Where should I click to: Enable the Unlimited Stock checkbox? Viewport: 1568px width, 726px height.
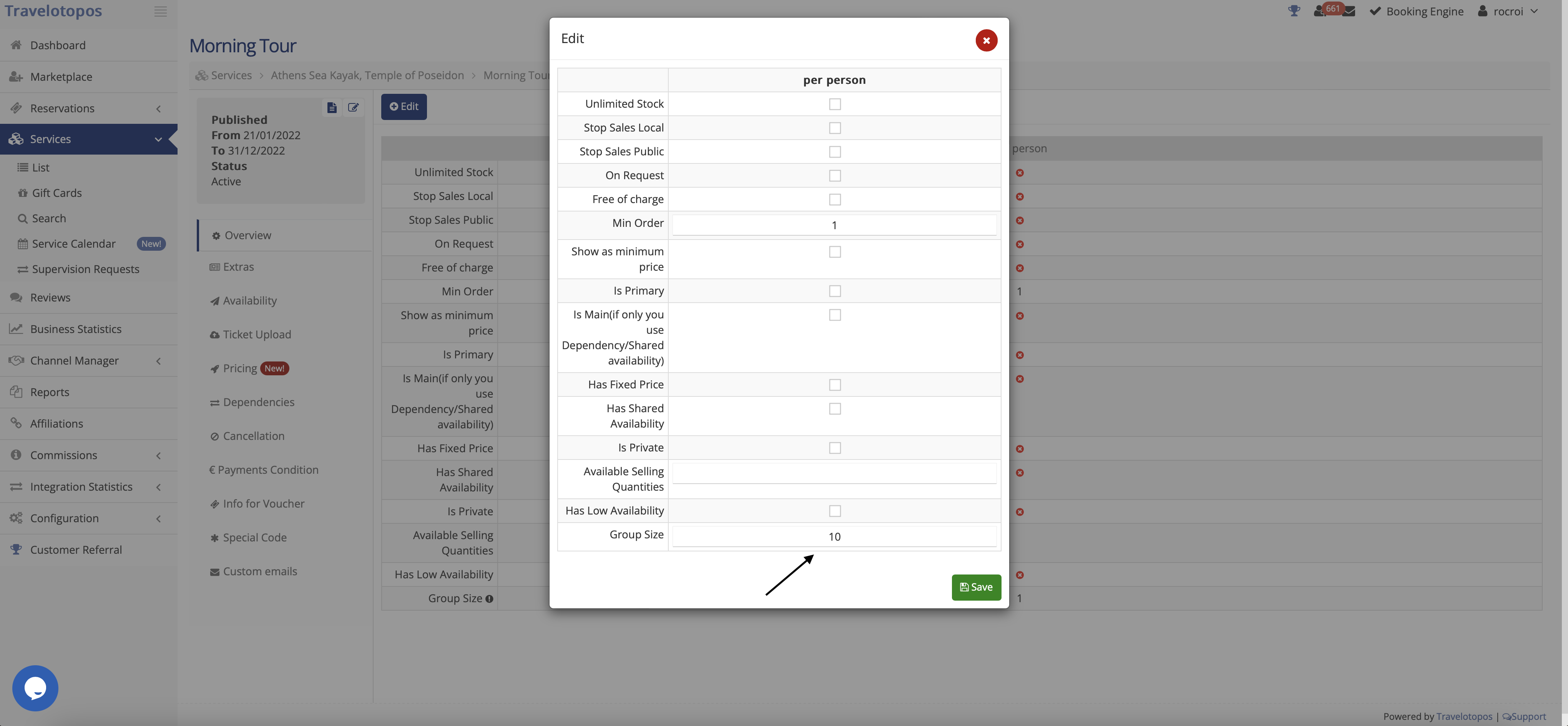tap(834, 104)
